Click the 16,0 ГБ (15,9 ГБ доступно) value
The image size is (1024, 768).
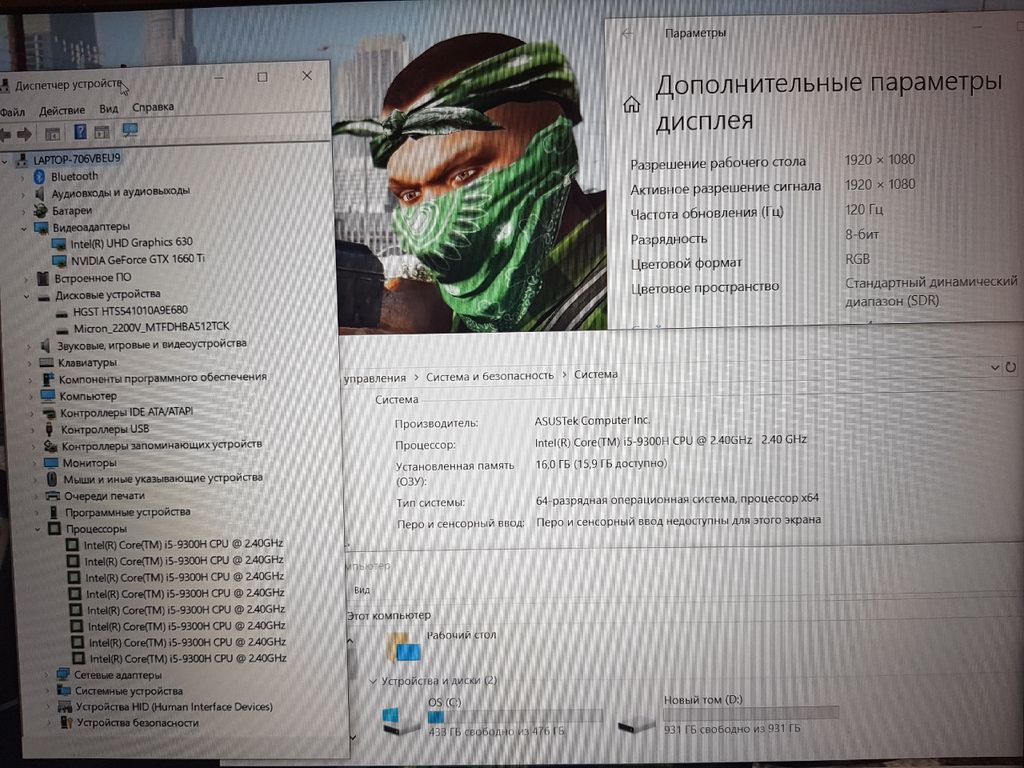601,464
